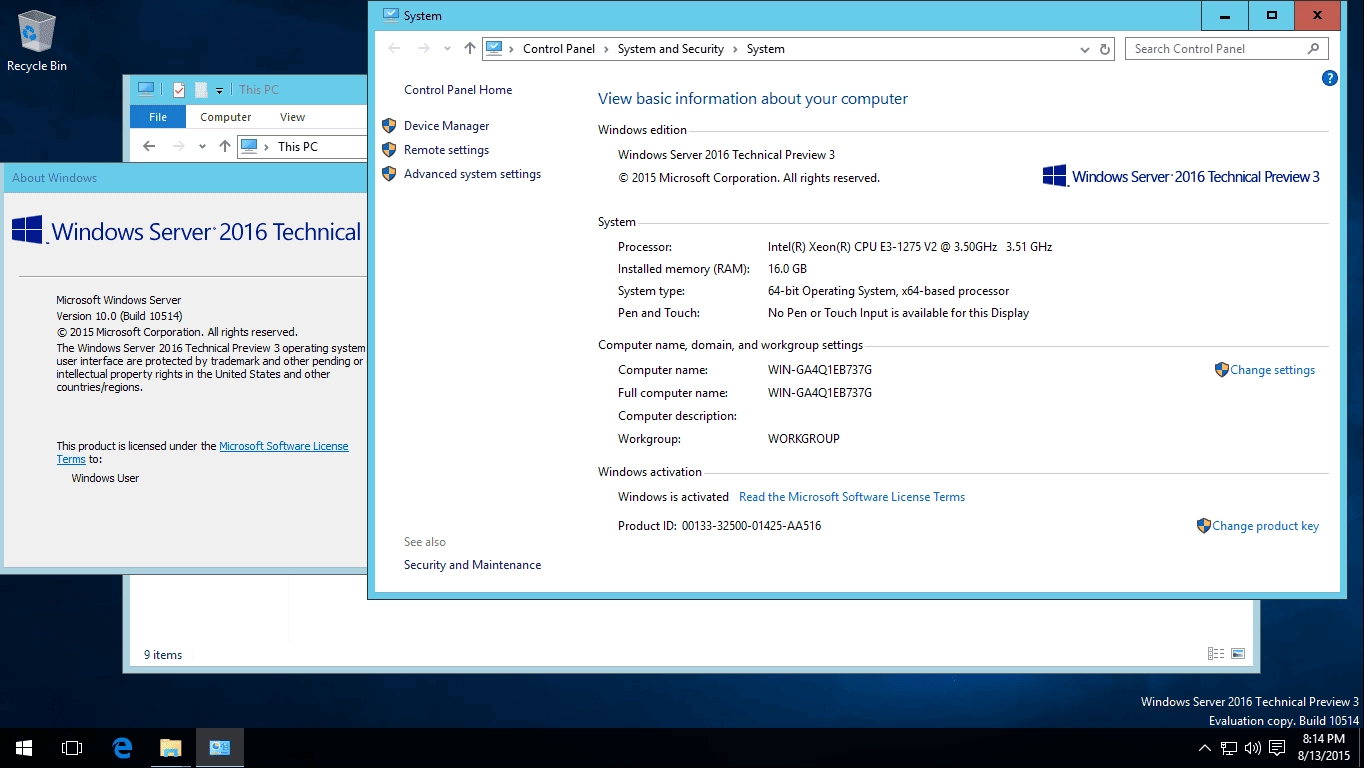Open the Recycle Bin desktop icon
The width and height of the screenshot is (1364, 768).
37,41
